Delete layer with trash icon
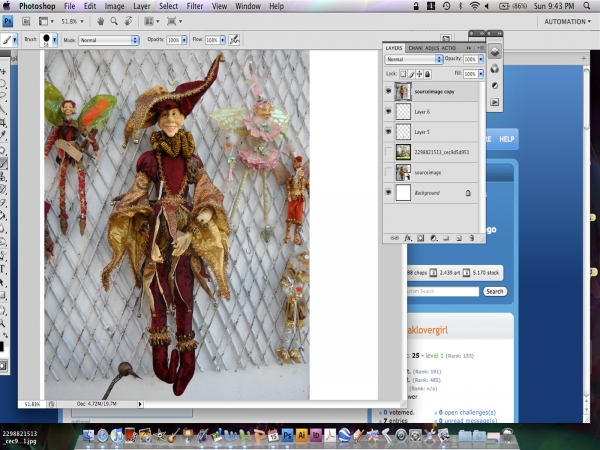 click(471, 238)
